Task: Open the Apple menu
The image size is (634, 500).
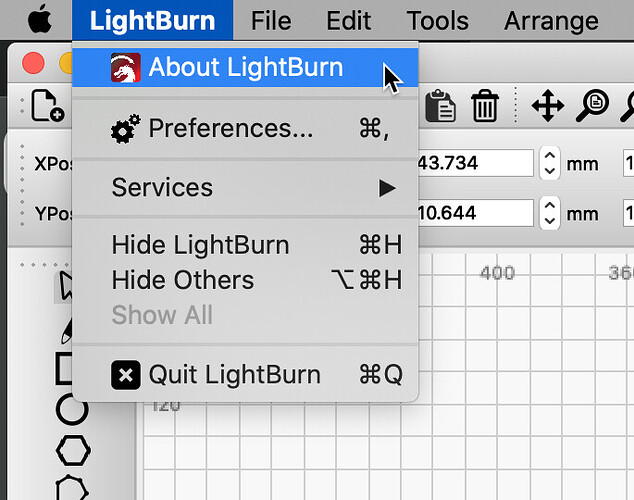Action: click(x=38, y=20)
